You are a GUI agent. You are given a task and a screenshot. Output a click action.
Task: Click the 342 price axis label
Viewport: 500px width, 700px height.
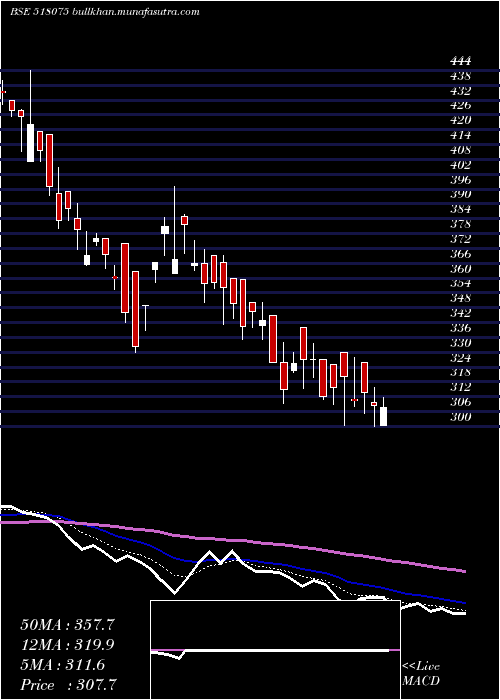pyautogui.click(x=460, y=313)
